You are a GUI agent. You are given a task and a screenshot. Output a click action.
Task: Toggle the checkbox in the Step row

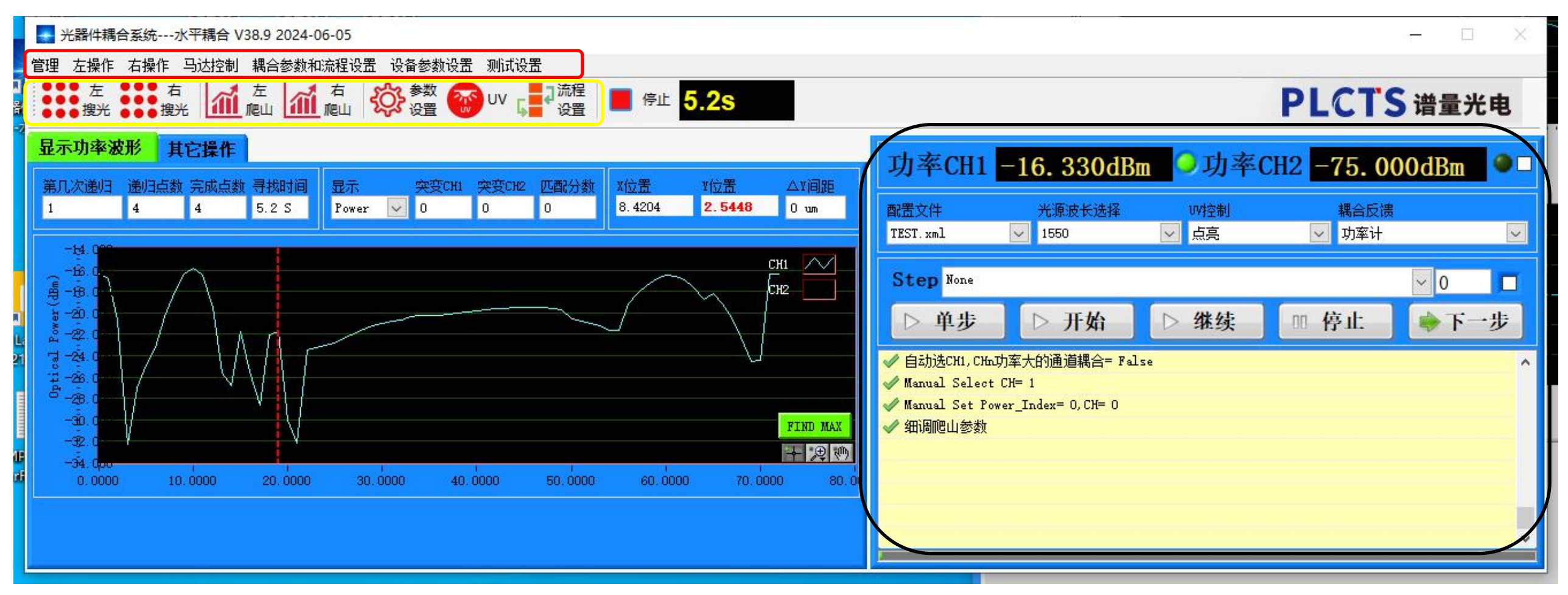point(1509,284)
